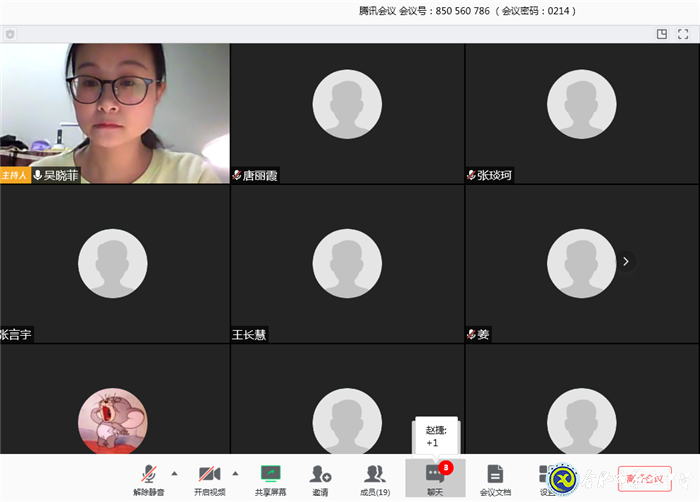
Task: Switch the video layout view
Action: 662,34
